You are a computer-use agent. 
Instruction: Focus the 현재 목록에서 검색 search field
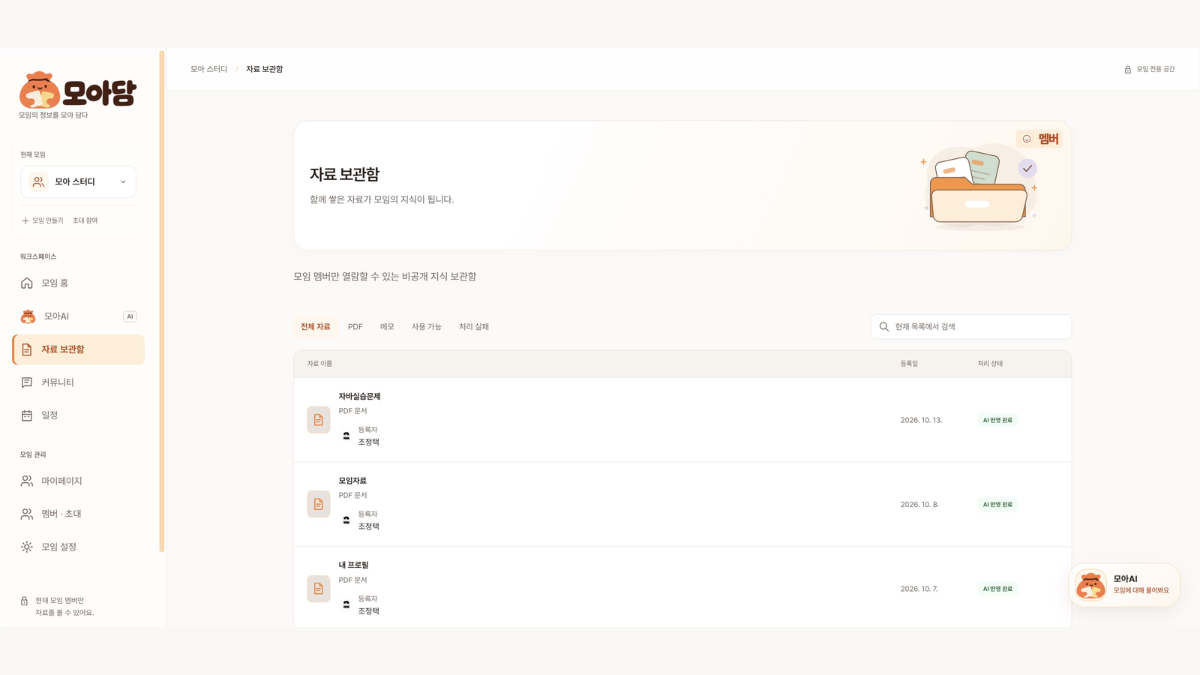[971, 327]
